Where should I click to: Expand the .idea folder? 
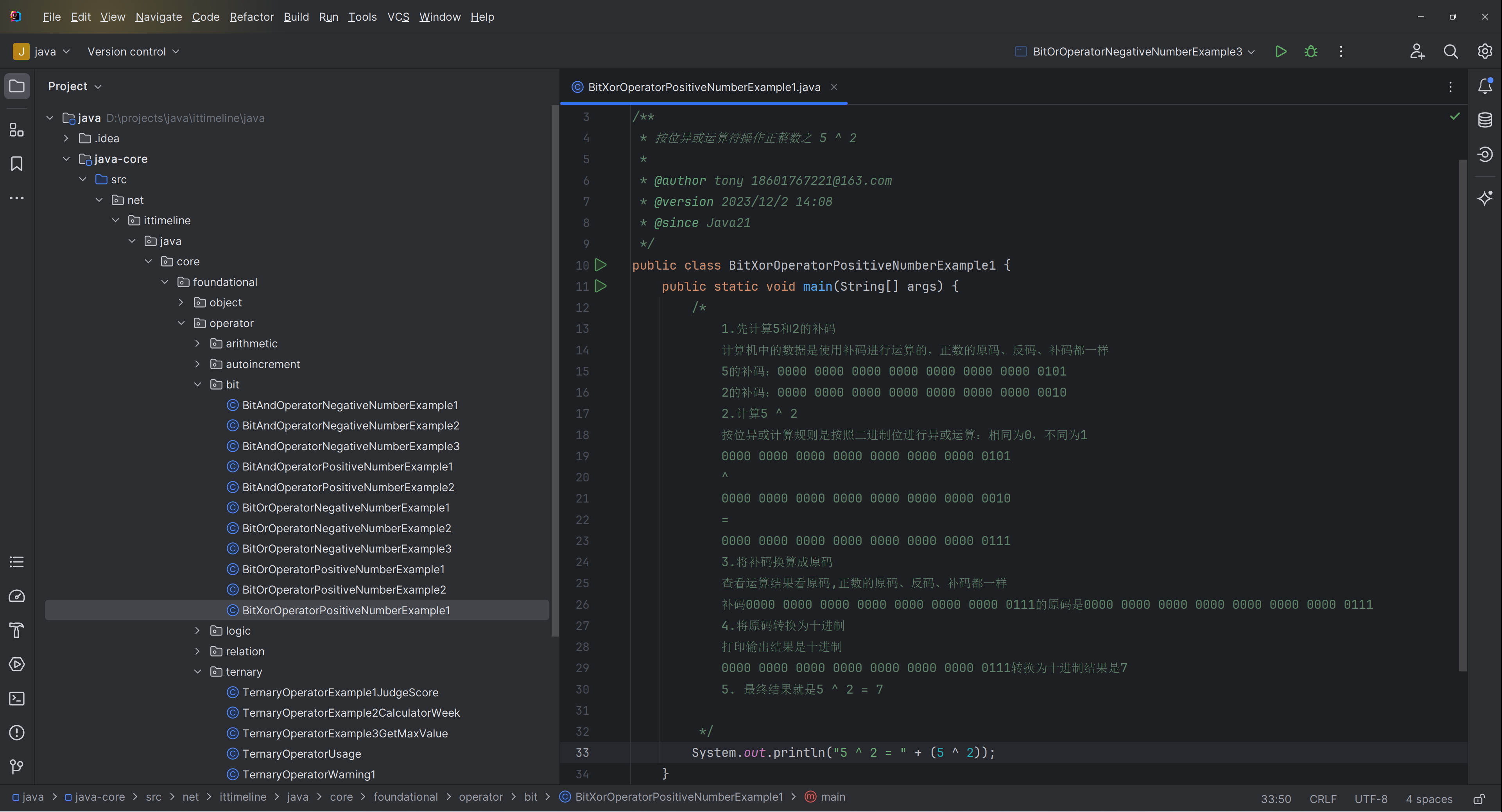pos(66,138)
